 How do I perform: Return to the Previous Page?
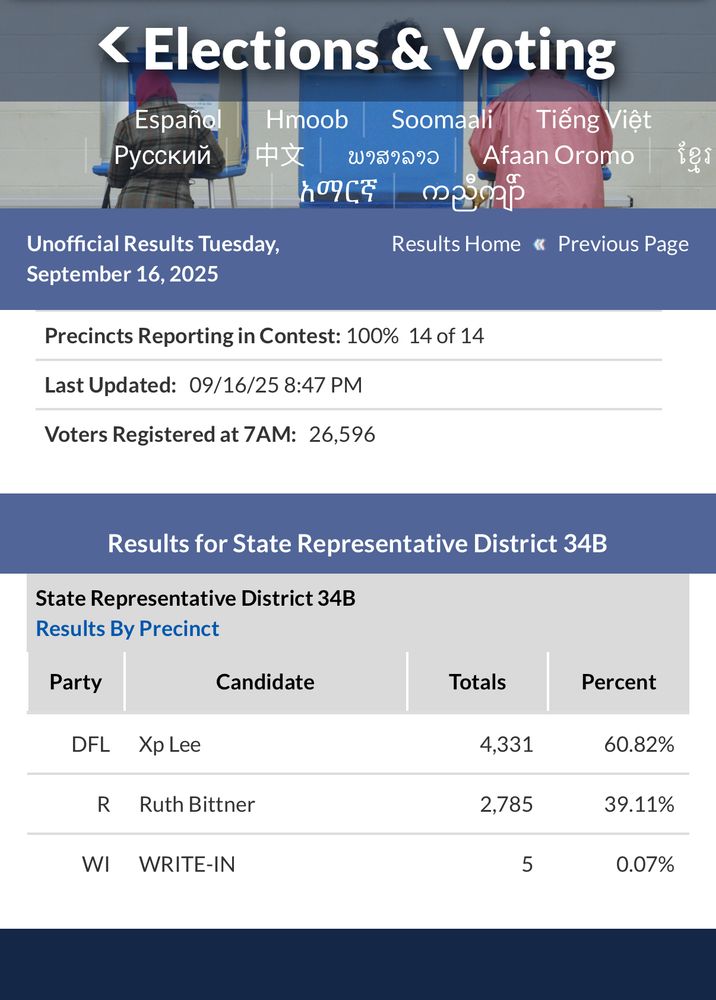pos(623,244)
